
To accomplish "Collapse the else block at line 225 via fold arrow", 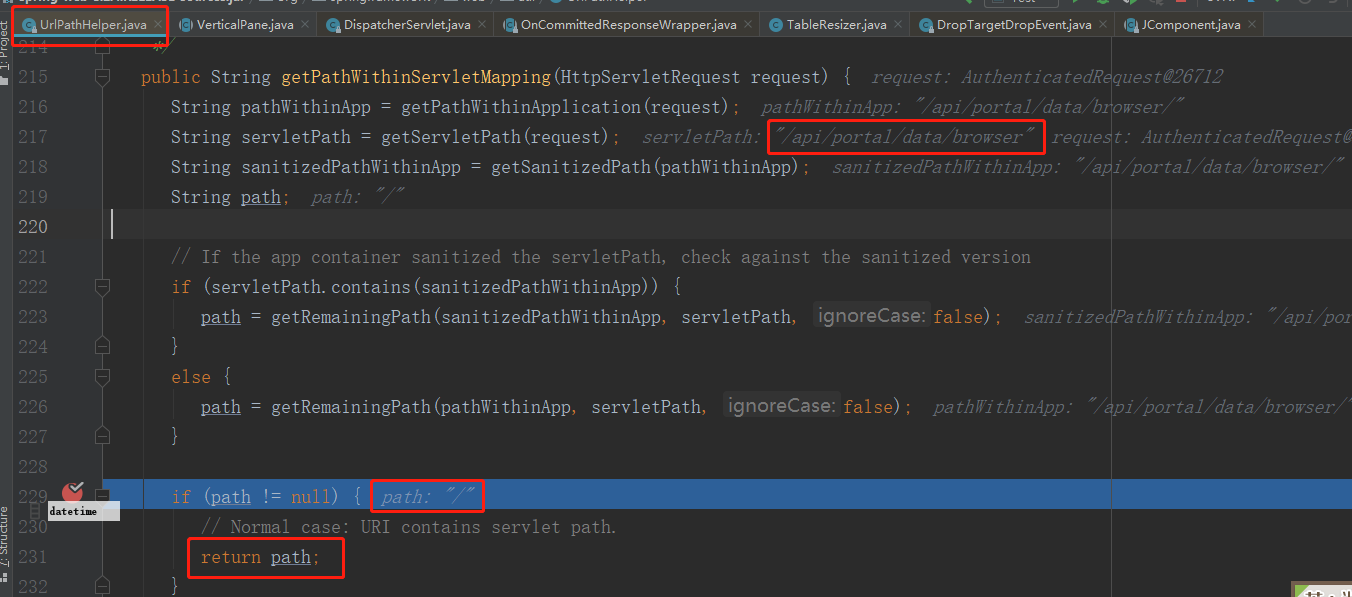I will tap(101, 377).
